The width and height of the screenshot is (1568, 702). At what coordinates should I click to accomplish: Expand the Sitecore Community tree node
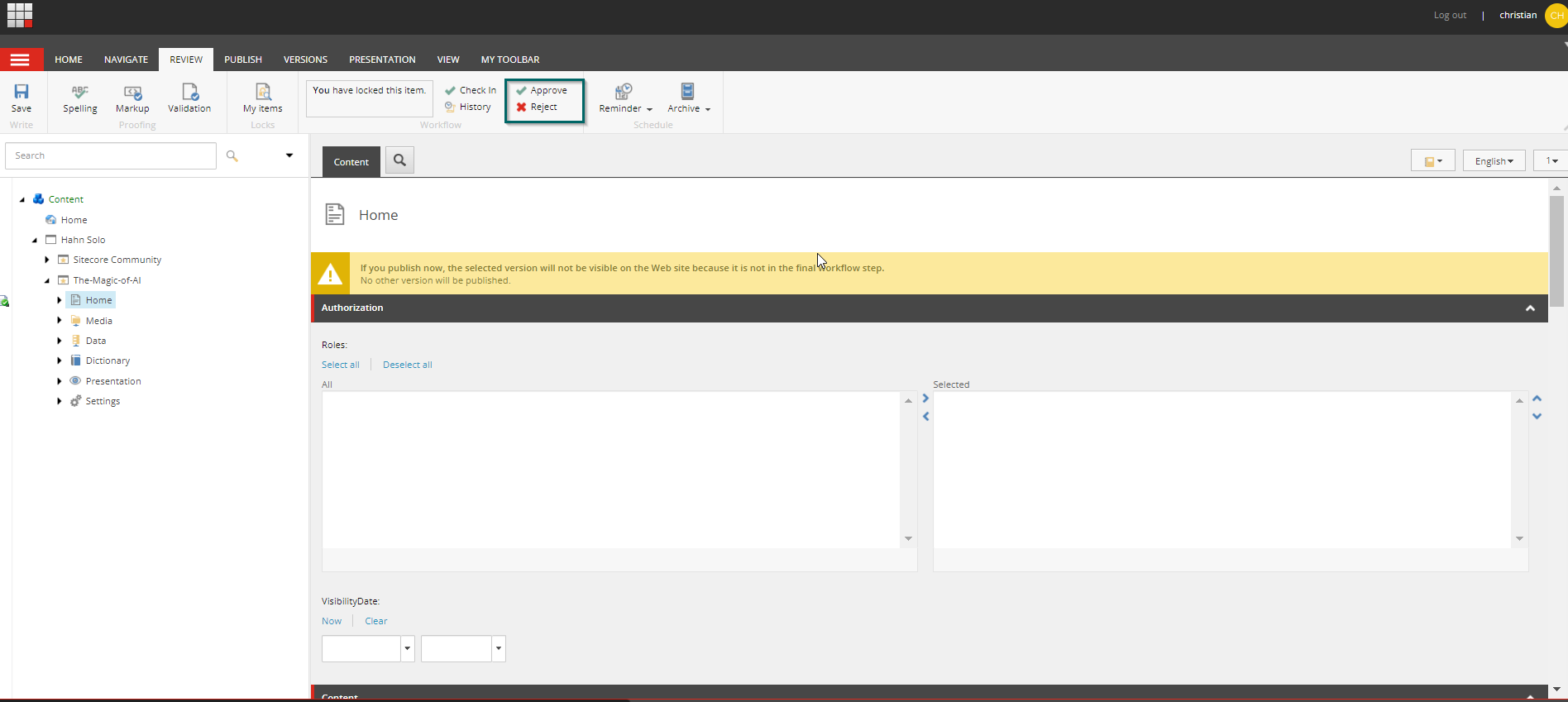coord(47,260)
